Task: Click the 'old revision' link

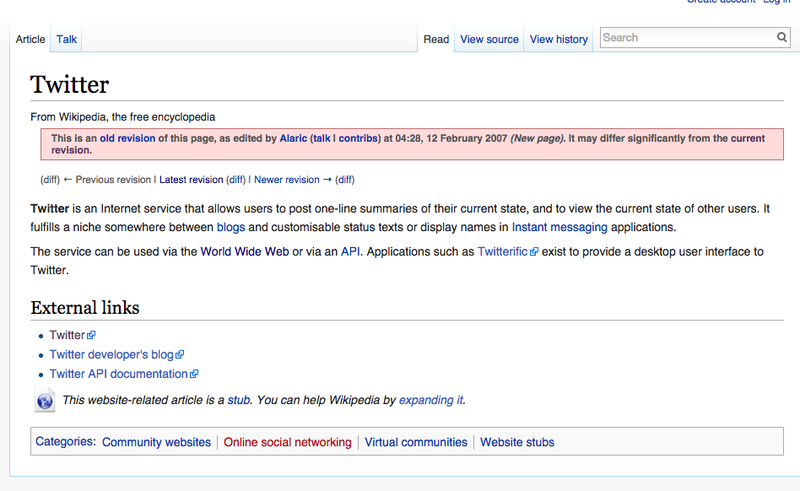Action: (127, 138)
